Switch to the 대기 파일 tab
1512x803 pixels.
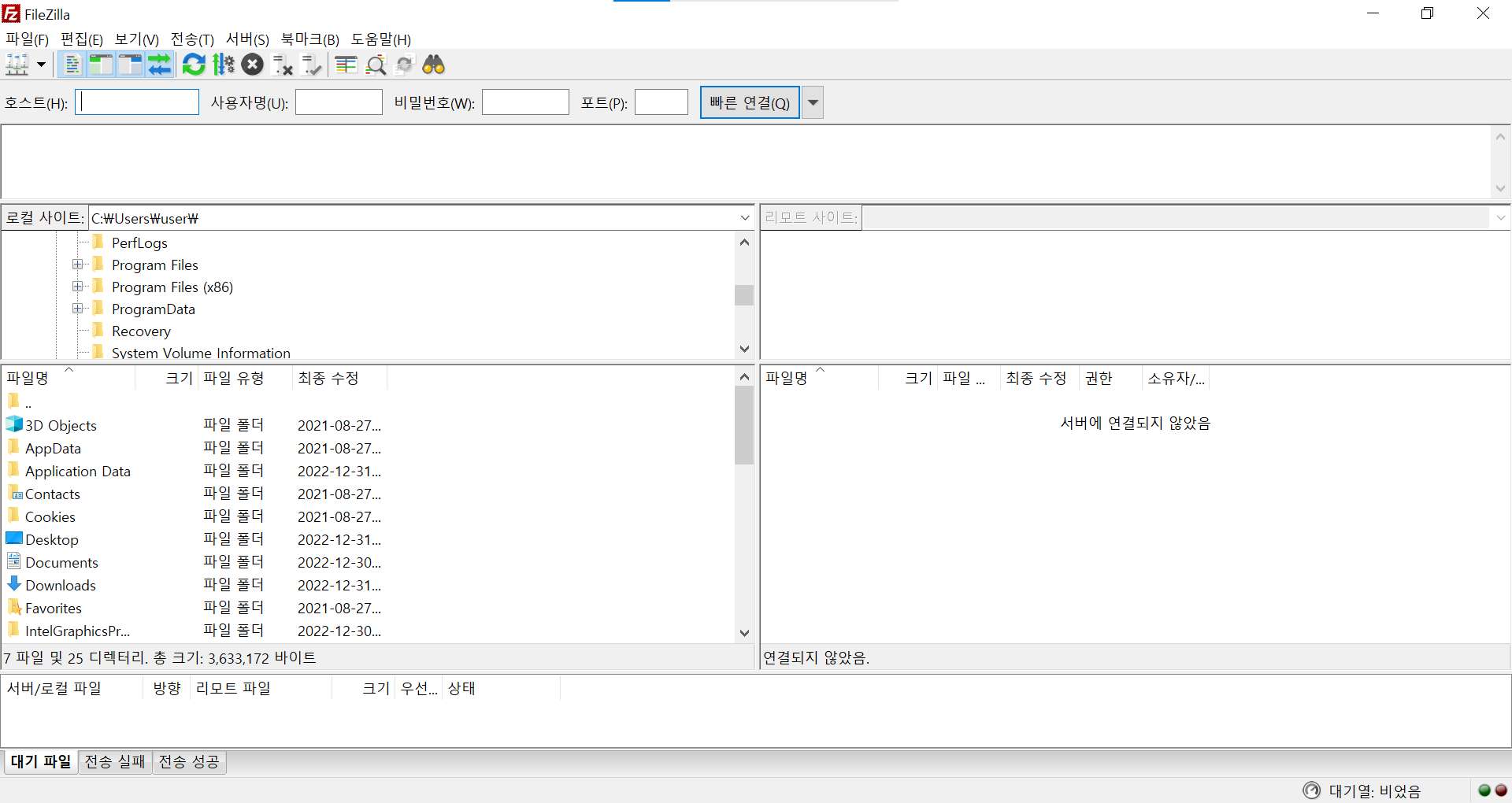40,761
